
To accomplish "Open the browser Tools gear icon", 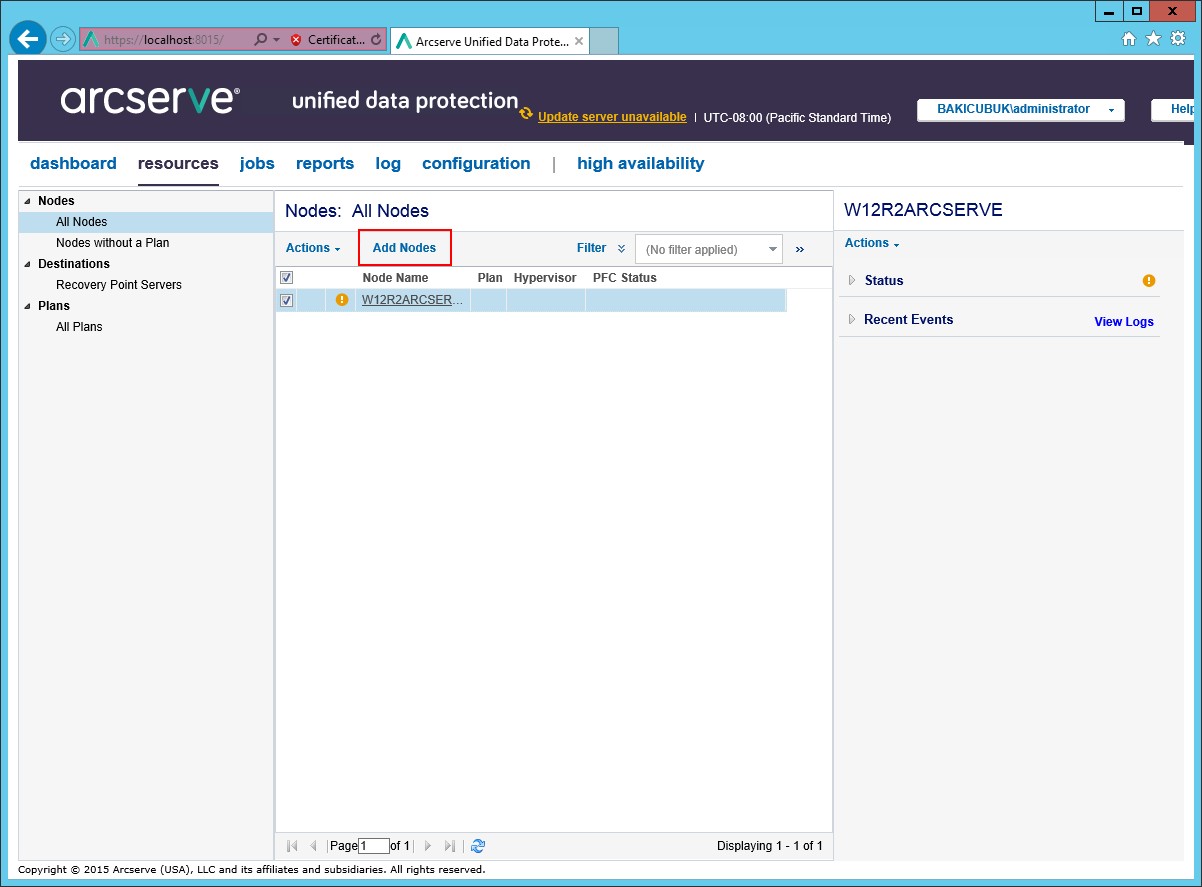I will (x=1178, y=39).
